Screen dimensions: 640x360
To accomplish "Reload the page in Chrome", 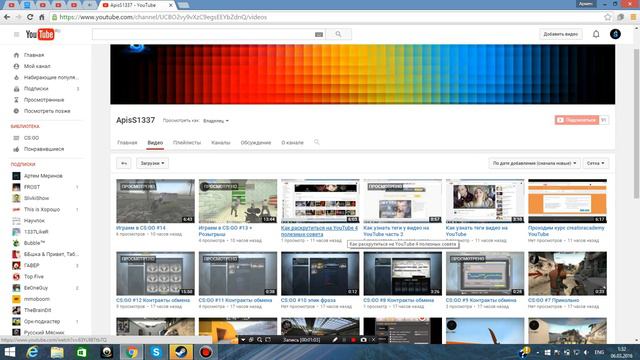I will click(30, 17).
